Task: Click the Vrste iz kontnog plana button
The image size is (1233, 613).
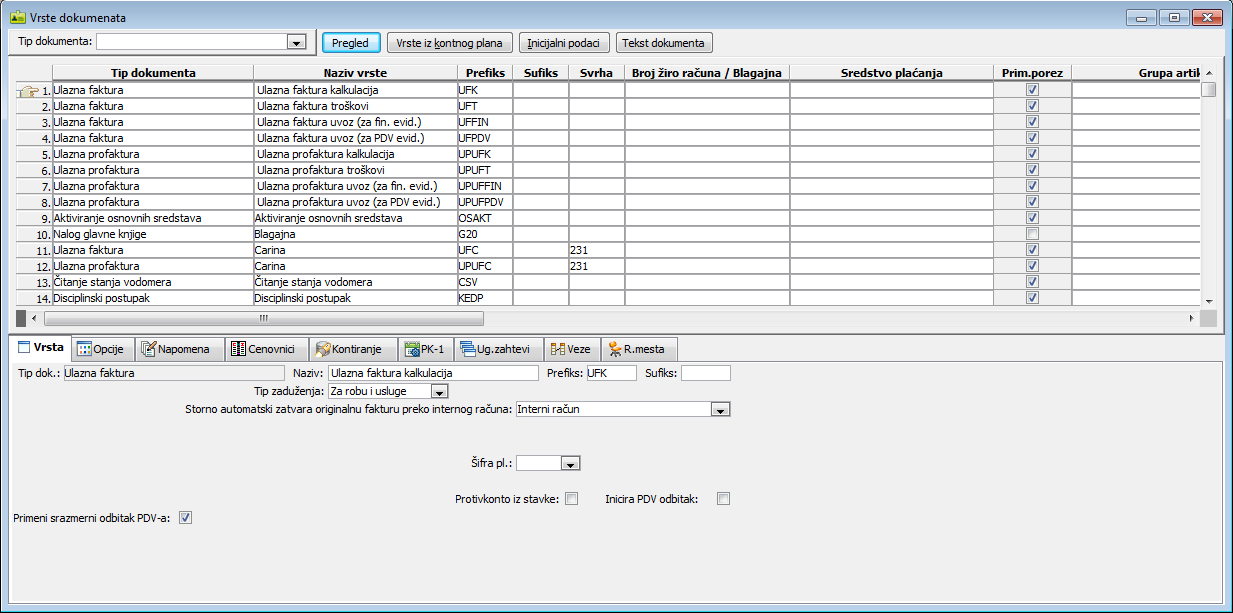Action: pos(450,43)
